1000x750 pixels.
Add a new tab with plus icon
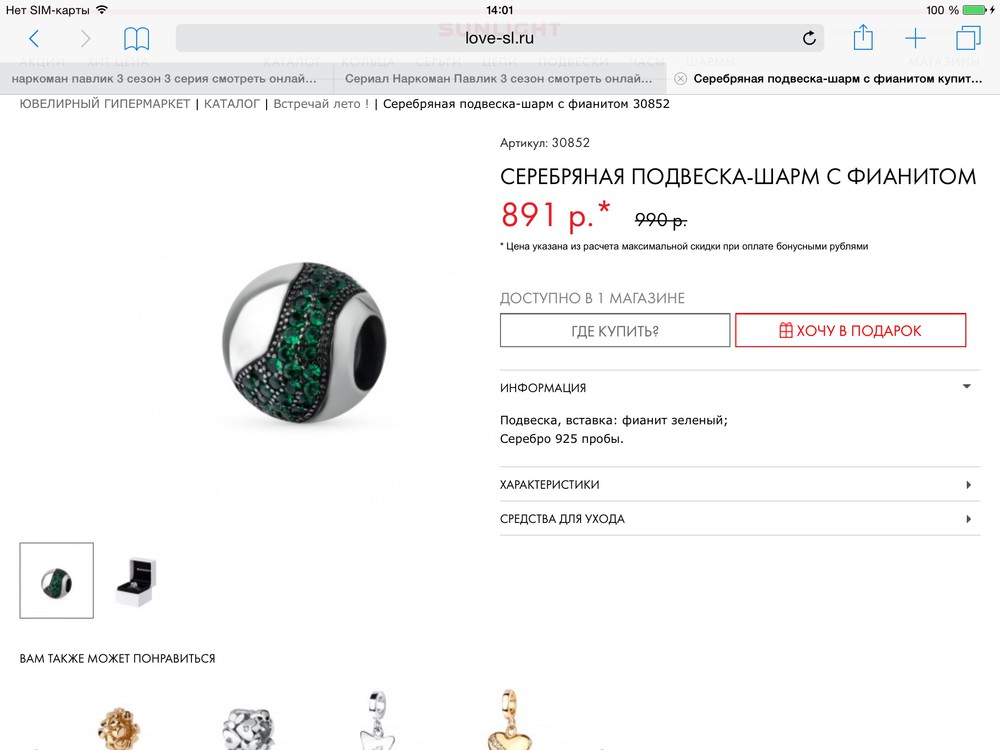tap(915, 38)
